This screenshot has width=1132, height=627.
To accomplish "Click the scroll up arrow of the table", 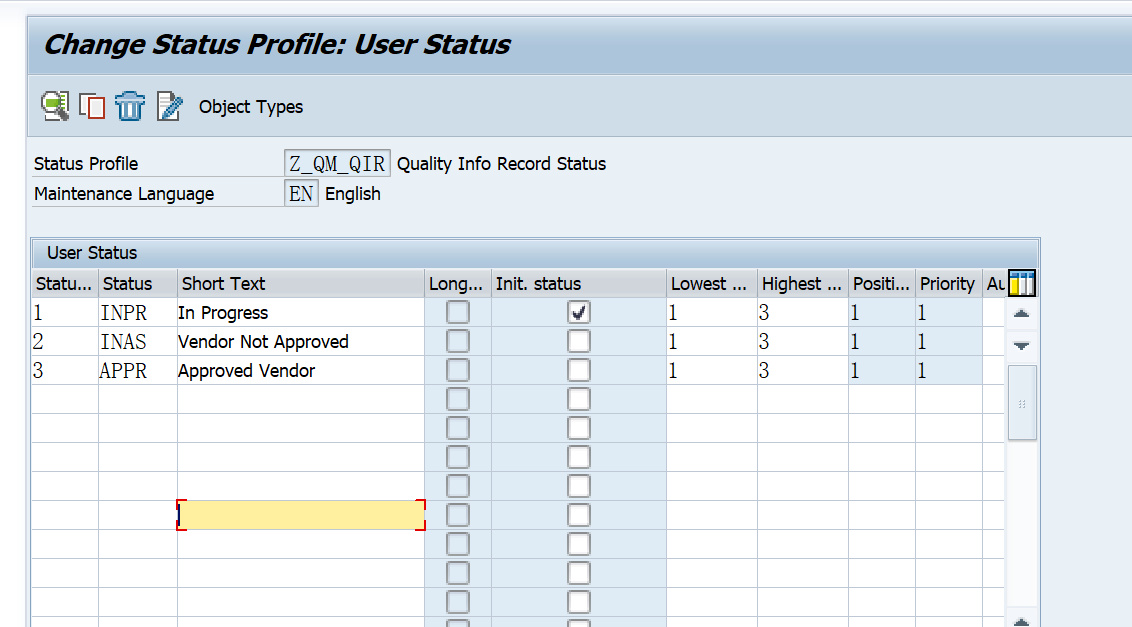I will pyautogui.click(x=1021, y=314).
